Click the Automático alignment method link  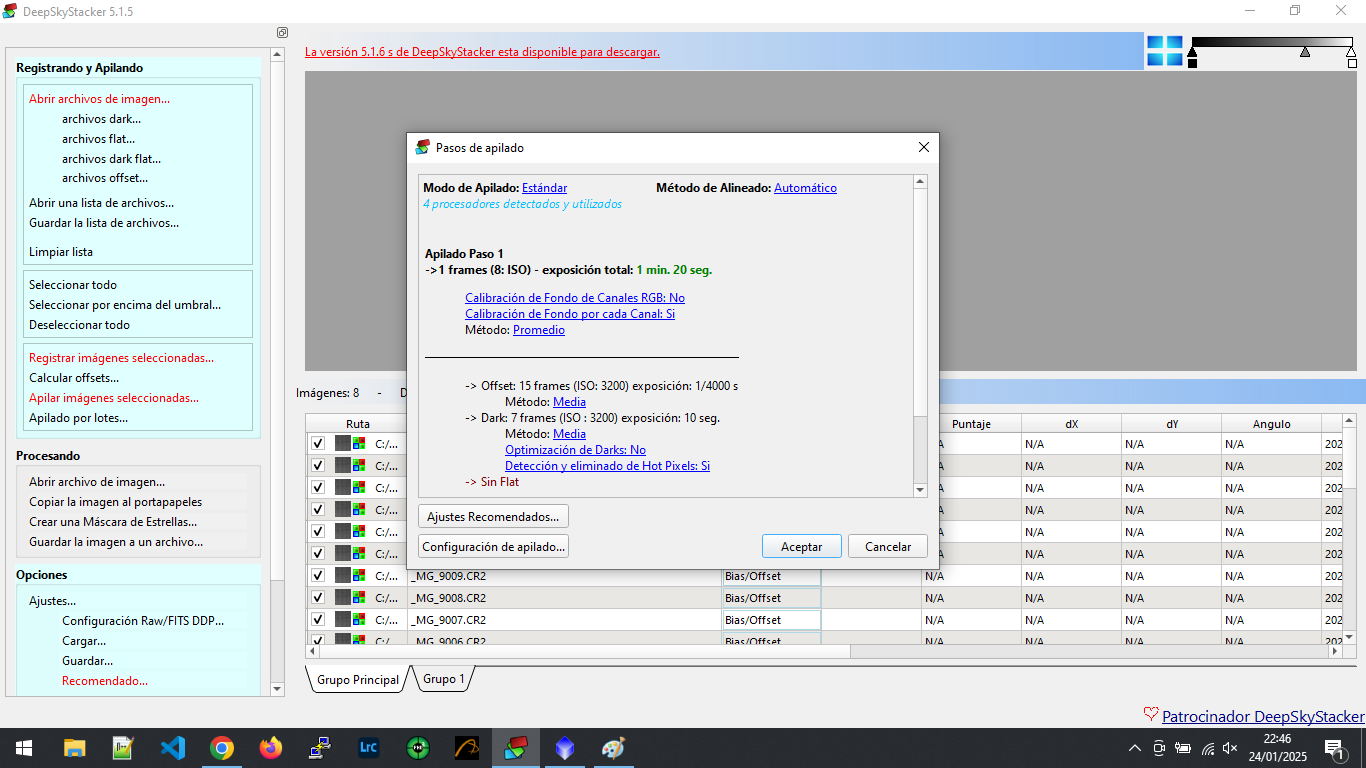tap(805, 188)
